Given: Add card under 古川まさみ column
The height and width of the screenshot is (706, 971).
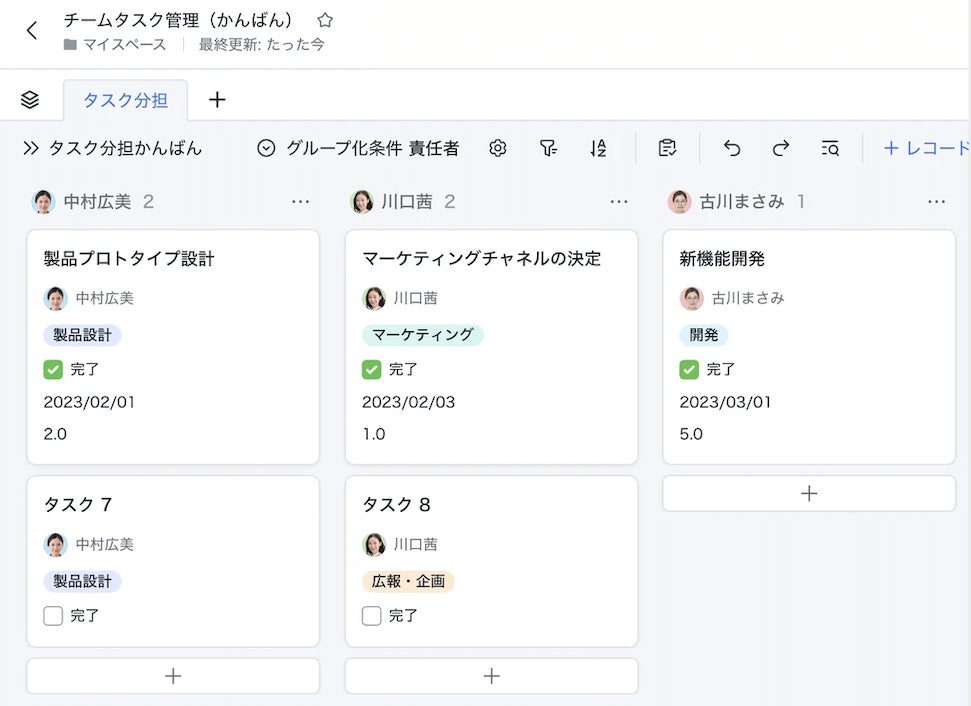Looking at the screenshot, I should point(809,493).
